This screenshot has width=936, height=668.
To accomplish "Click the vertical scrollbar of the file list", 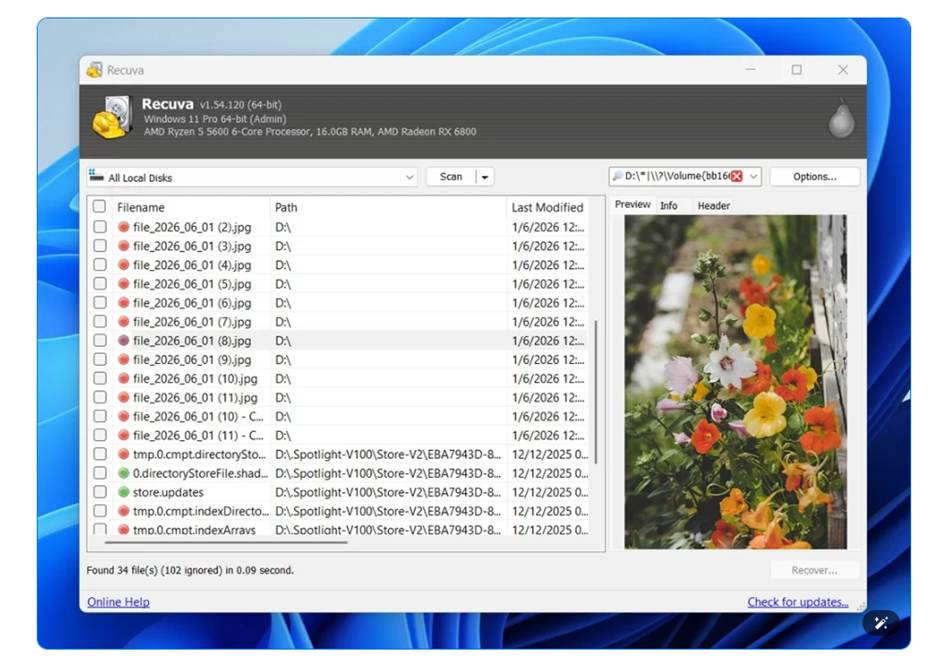I will pyautogui.click(x=596, y=392).
